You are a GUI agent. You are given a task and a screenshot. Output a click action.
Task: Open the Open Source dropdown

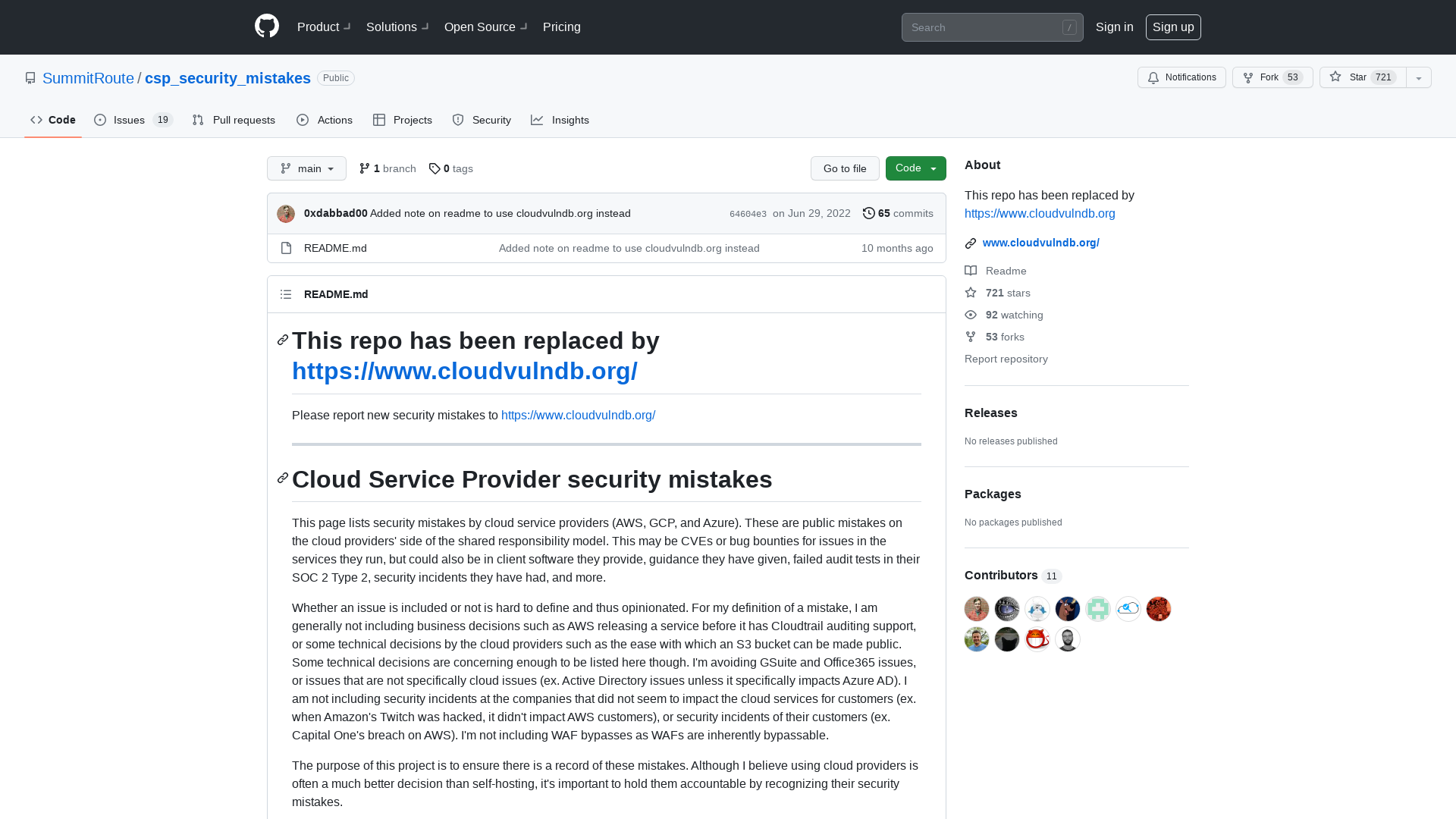pyautogui.click(x=485, y=27)
